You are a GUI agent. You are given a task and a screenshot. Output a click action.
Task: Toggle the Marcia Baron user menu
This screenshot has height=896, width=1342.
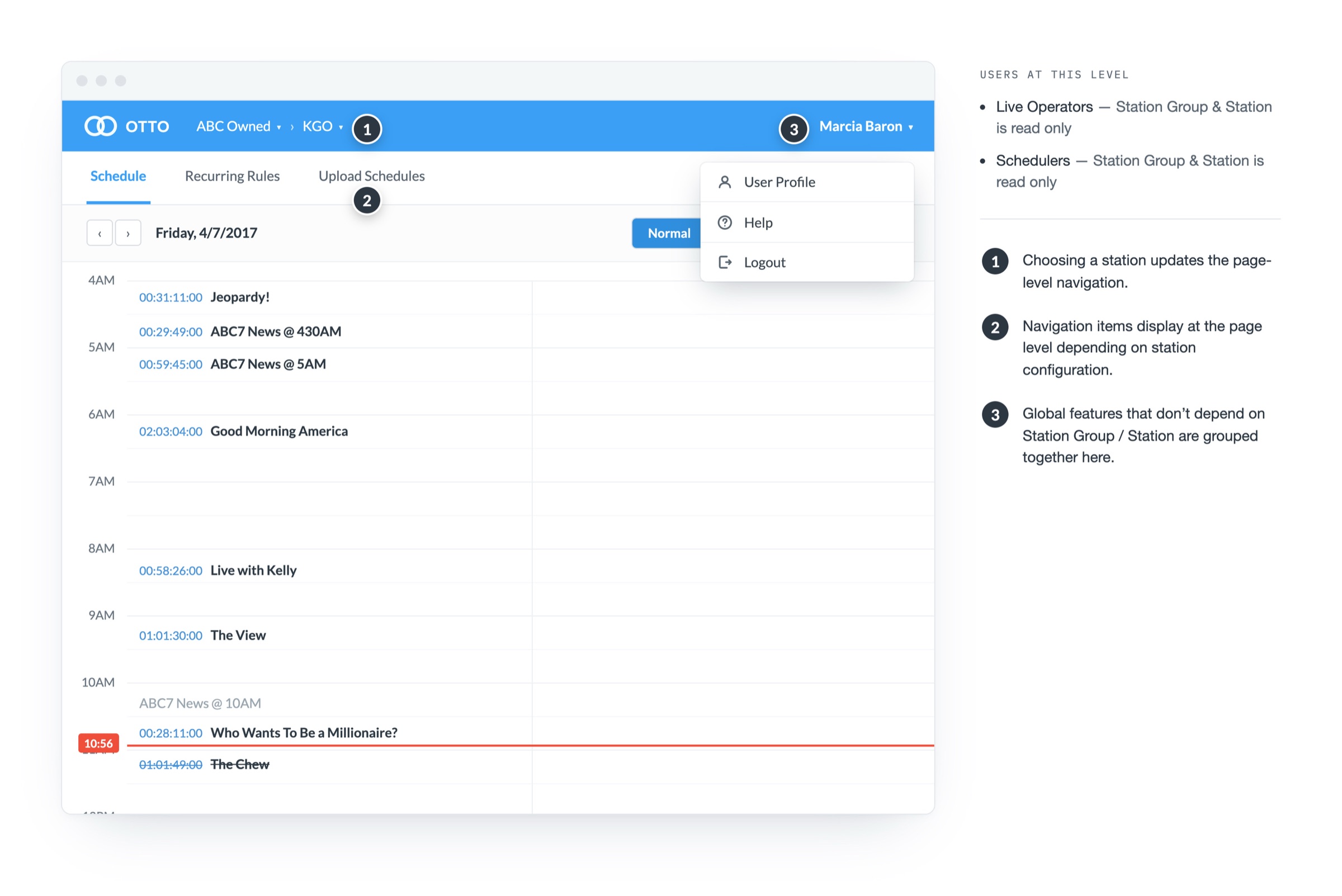(866, 126)
